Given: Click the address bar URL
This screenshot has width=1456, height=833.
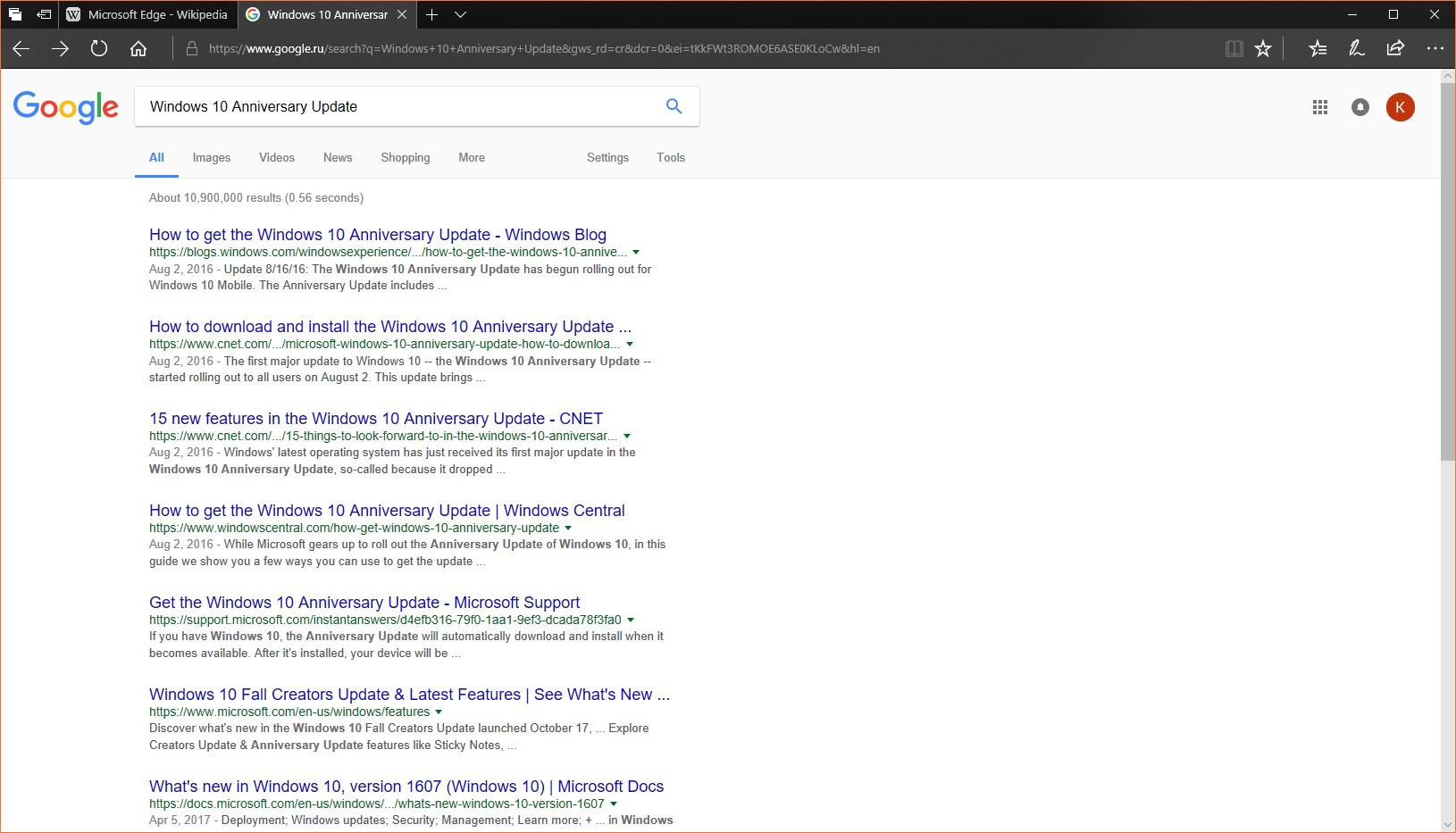Looking at the screenshot, I should [544, 49].
